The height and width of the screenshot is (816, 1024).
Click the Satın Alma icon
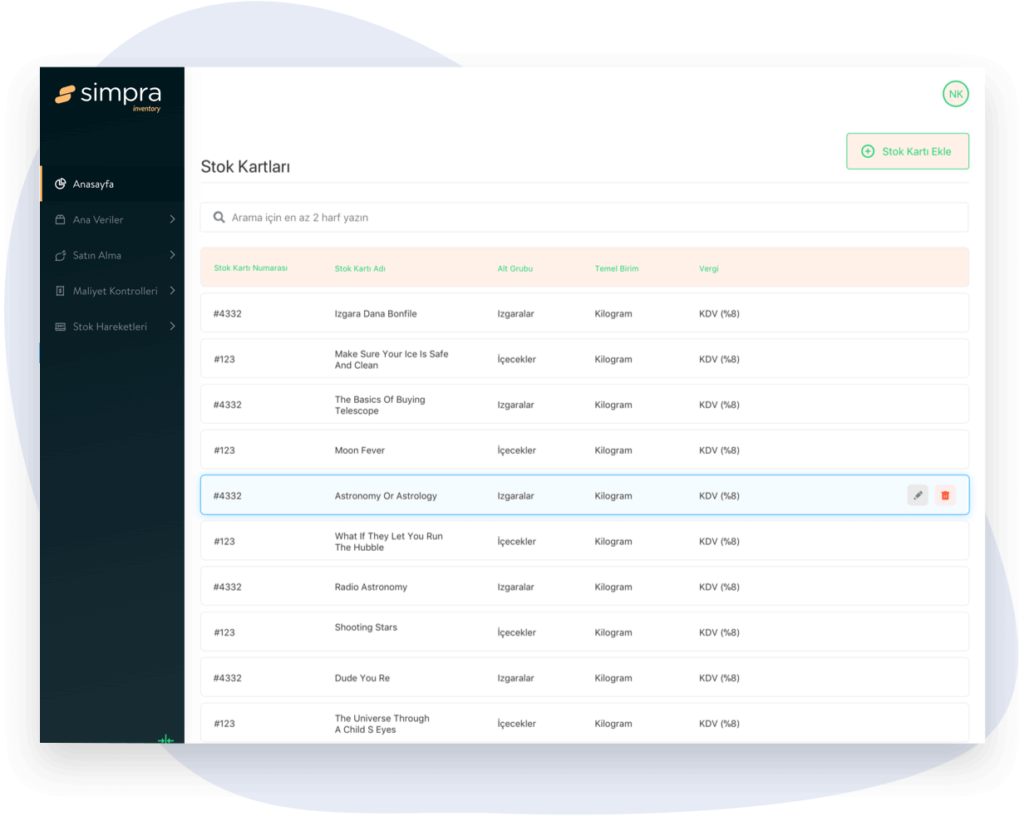60,255
